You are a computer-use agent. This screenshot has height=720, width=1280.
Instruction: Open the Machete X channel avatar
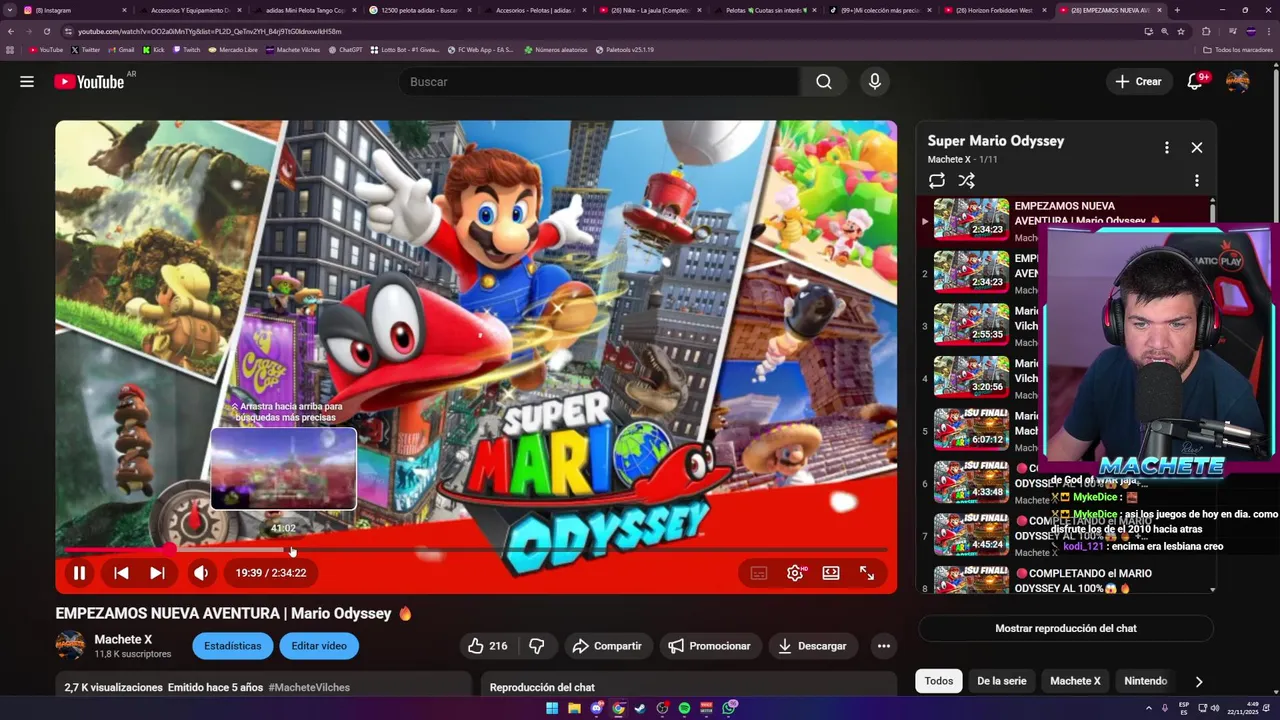pos(70,646)
